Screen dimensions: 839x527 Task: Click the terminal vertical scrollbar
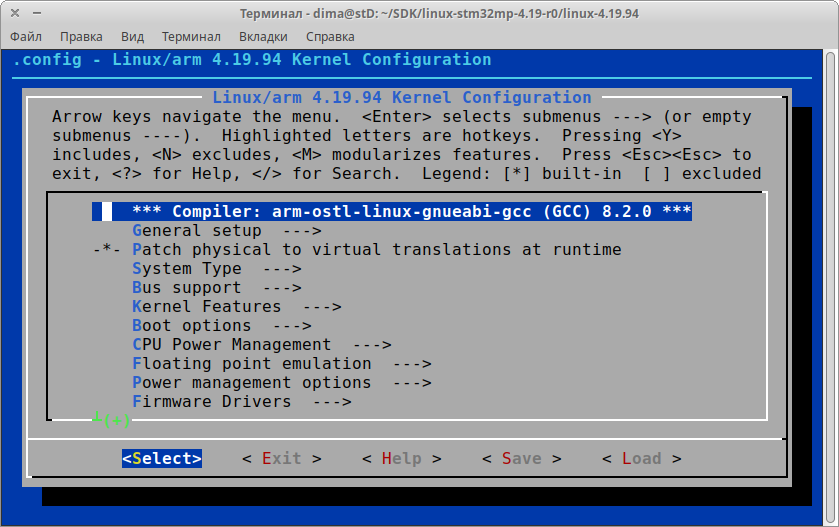[830, 288]
